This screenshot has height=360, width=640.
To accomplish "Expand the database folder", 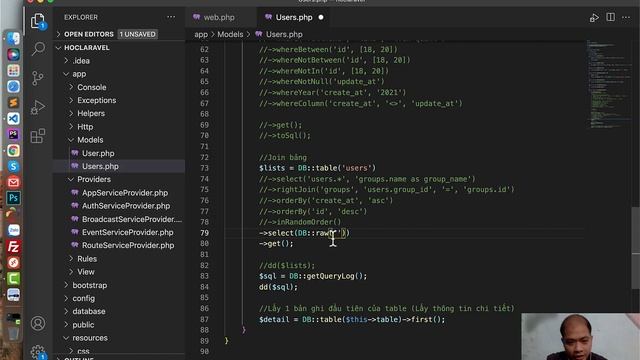I will (89, 311).
